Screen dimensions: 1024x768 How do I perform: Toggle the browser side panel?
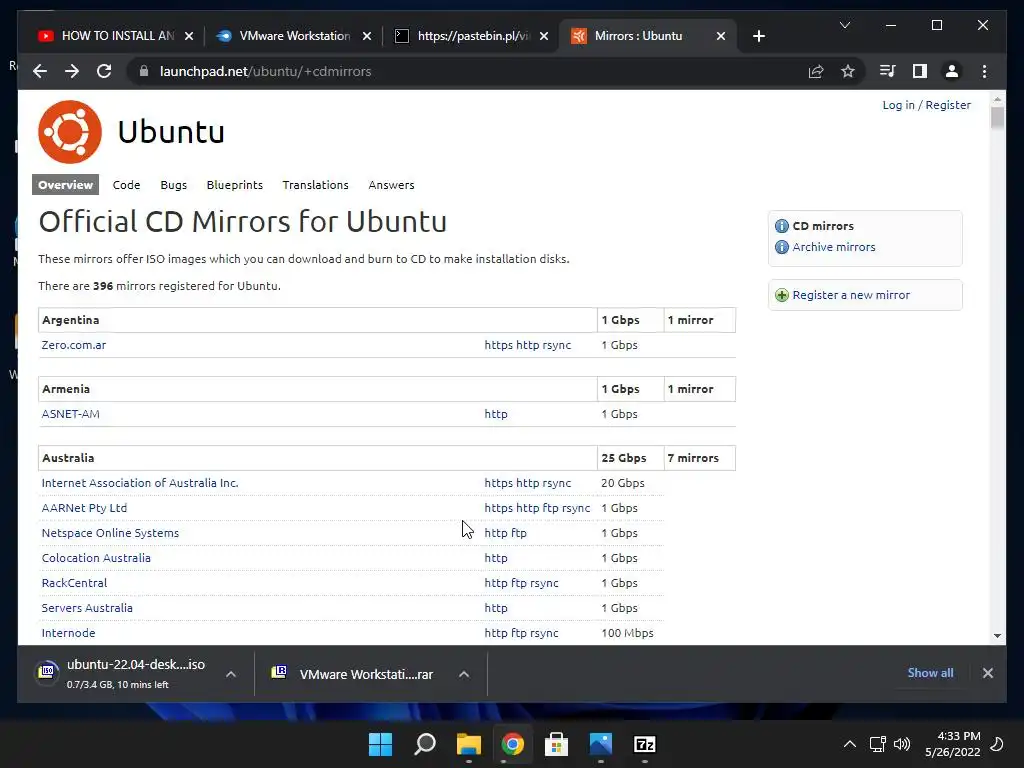coord(920,71)
